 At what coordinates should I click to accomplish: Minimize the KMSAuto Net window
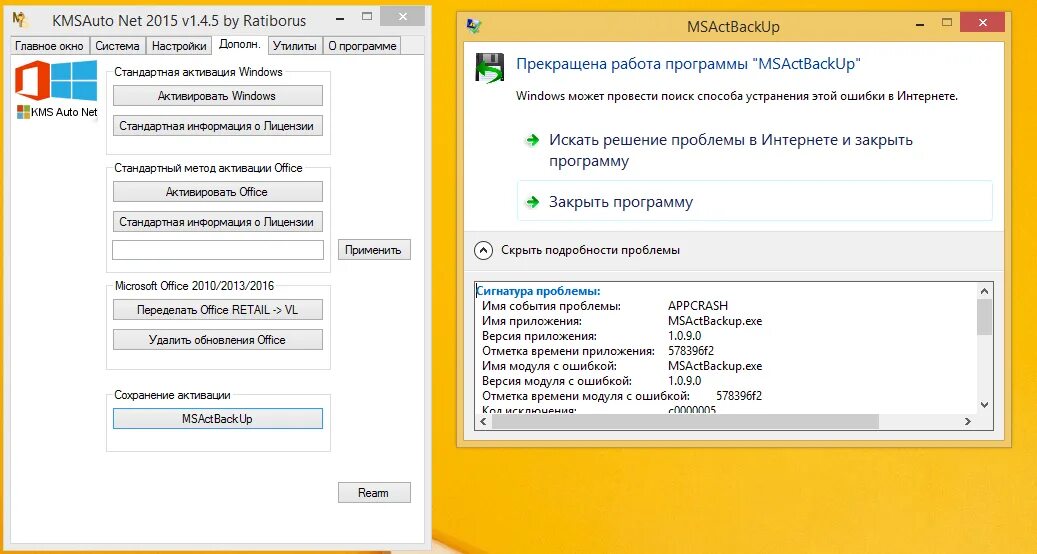point(339,20)
